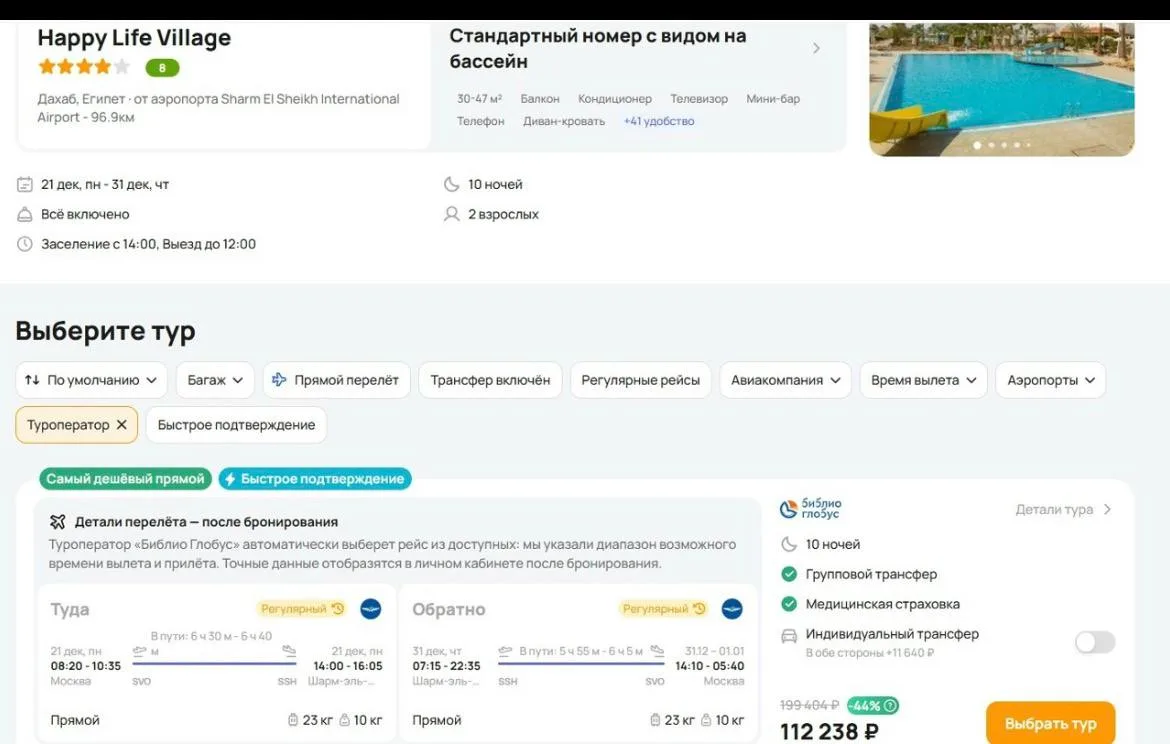Click the landing icon in Обратно card
The height and width of the screenshot is (744, 1170).
657,651
